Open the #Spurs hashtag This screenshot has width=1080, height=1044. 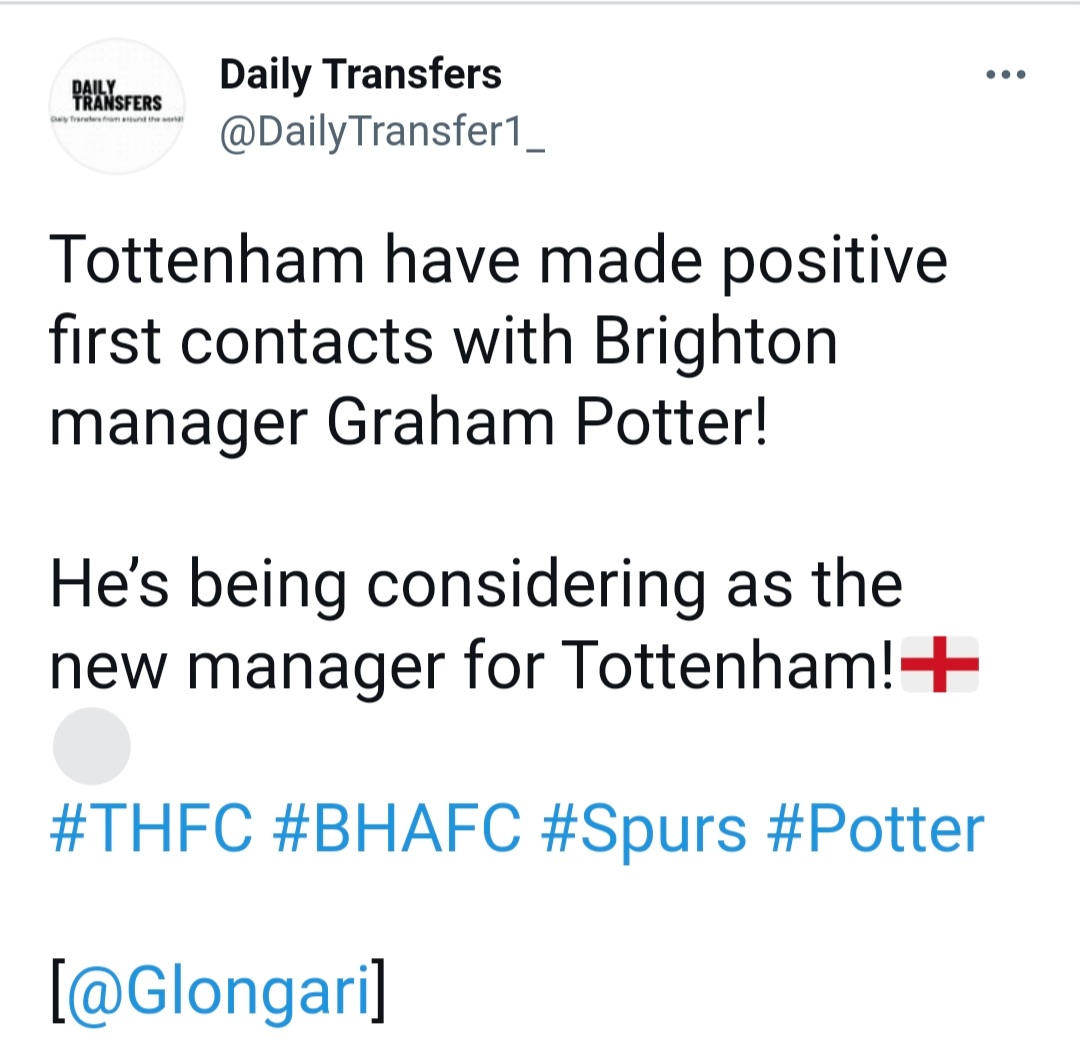tap(644, 830)
